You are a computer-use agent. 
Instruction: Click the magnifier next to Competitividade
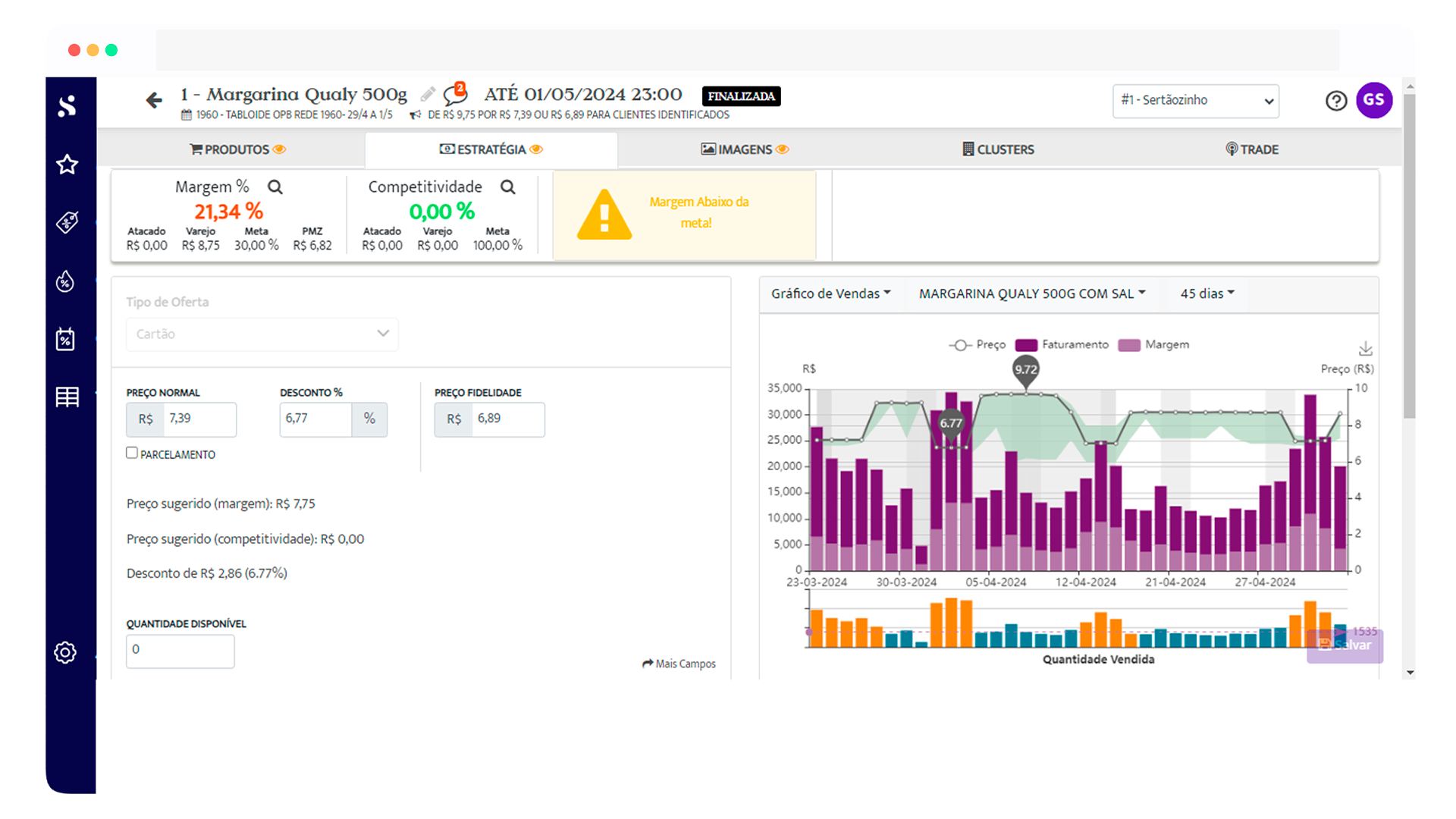(x=508, y=187)
